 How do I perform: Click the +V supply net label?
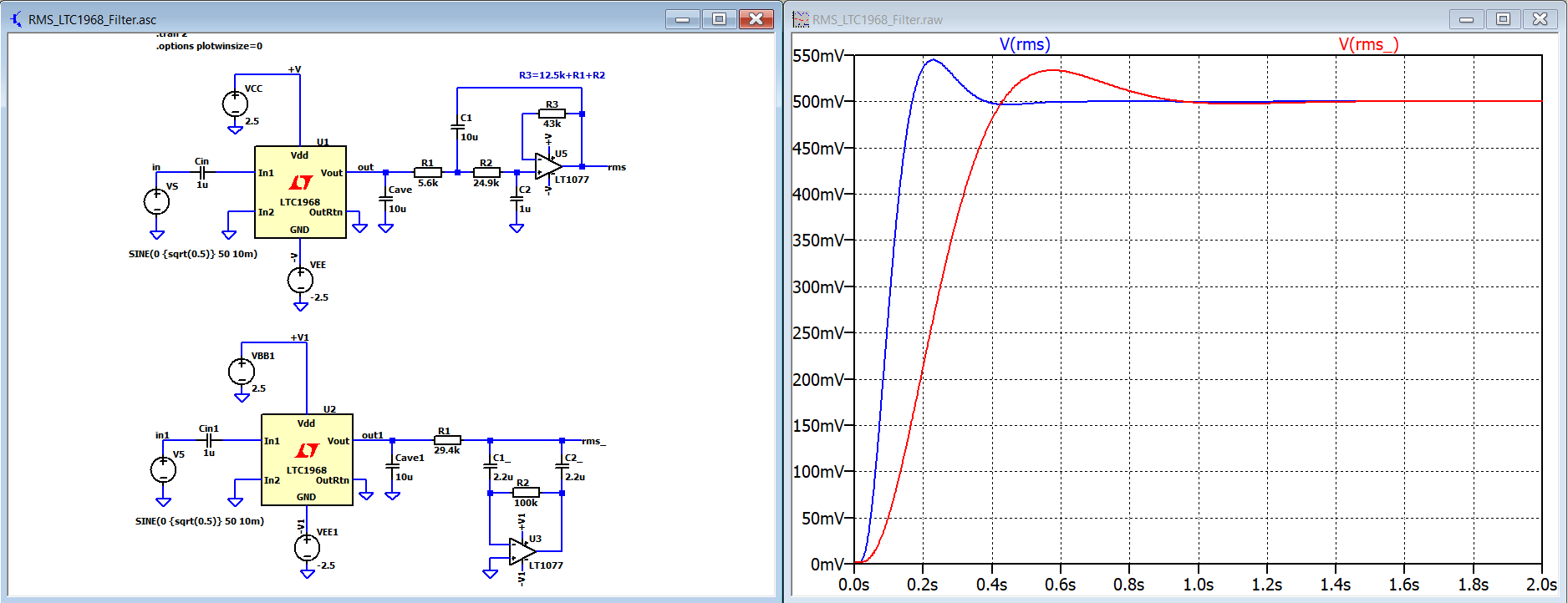(x=294, y=69)
